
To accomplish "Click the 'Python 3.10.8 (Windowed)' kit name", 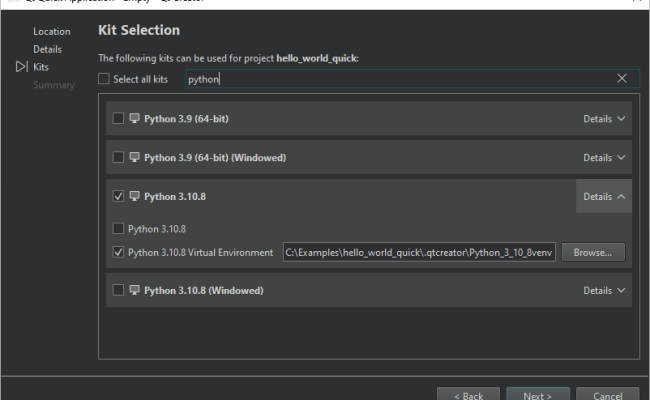I will pos(204,291).
